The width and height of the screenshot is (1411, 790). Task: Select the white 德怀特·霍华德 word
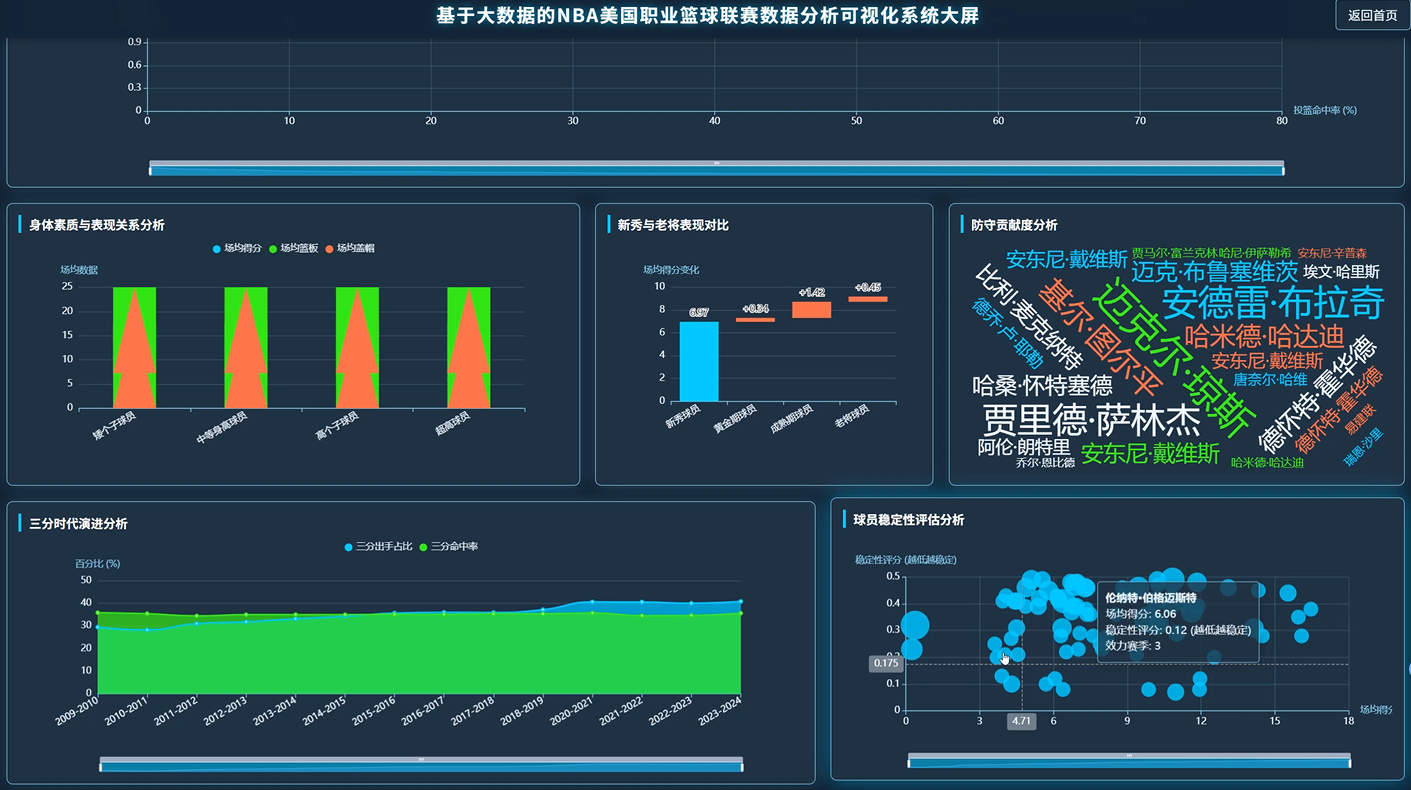coord(1317,394)
